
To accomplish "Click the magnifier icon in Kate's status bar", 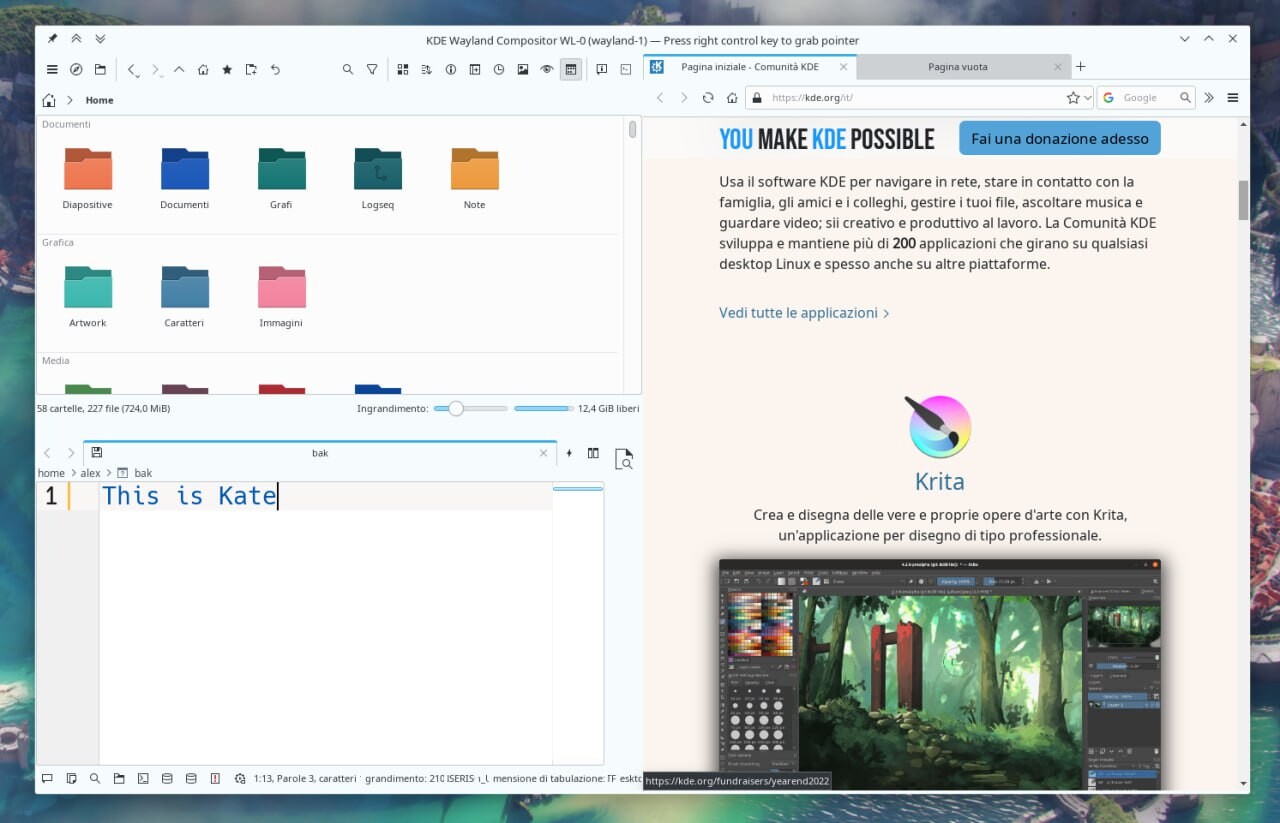I will [95, 778].
